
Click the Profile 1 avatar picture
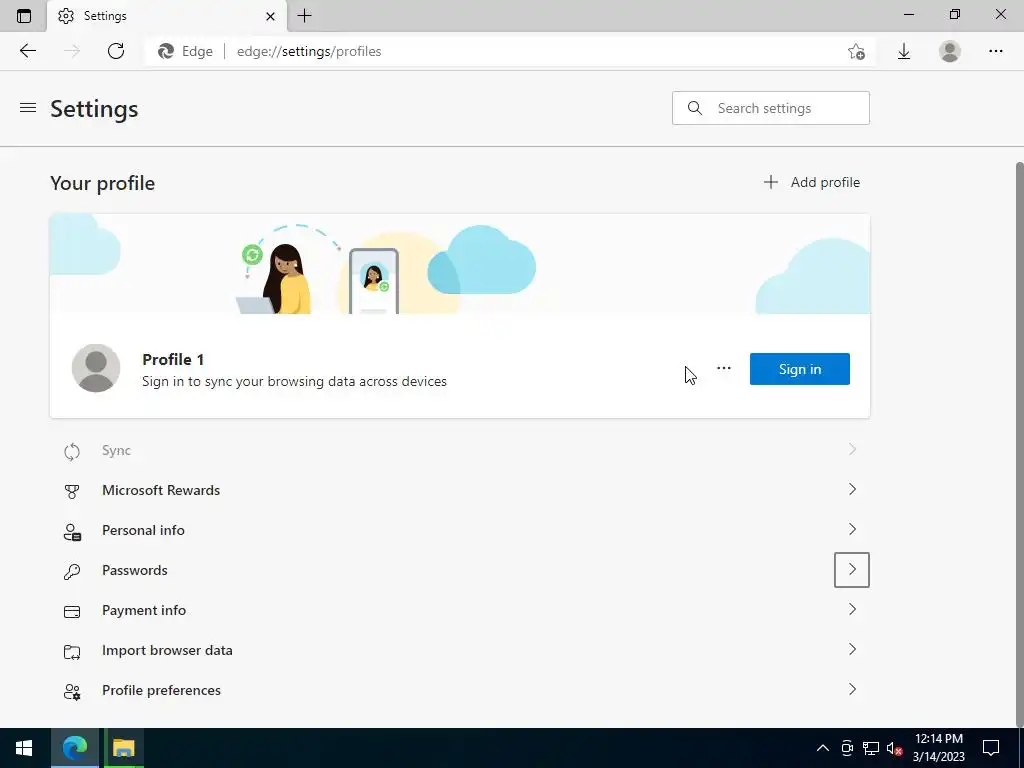coord(96,368)
